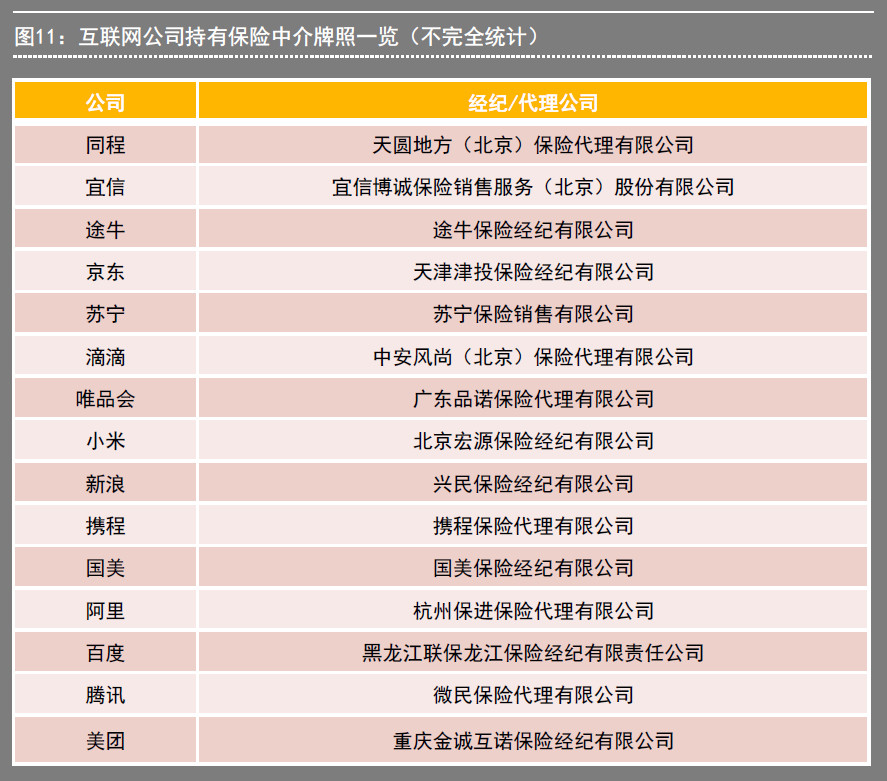Select 苏宁保险销售有限公司 cell
Screen dimensions: 887x781
(533, 313)
